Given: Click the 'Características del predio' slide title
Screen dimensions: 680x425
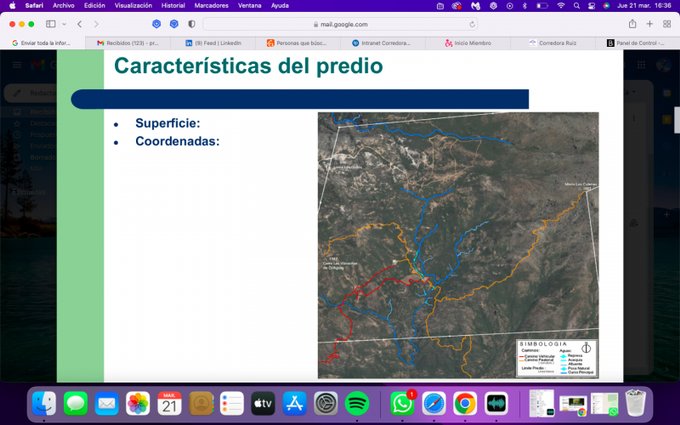Looking at the screenshot, I should 248,66.
